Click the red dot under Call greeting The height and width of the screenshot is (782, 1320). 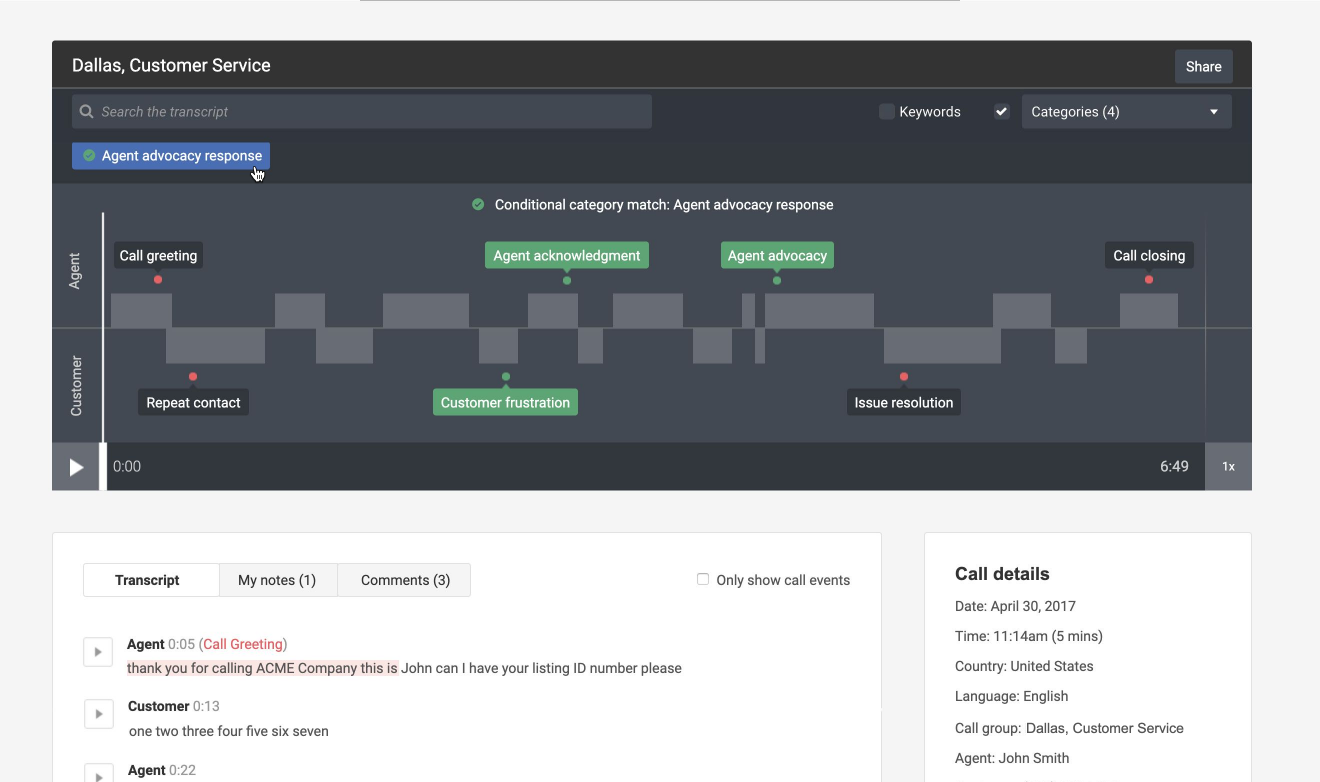pyautogui.click(x=158, y=280)
